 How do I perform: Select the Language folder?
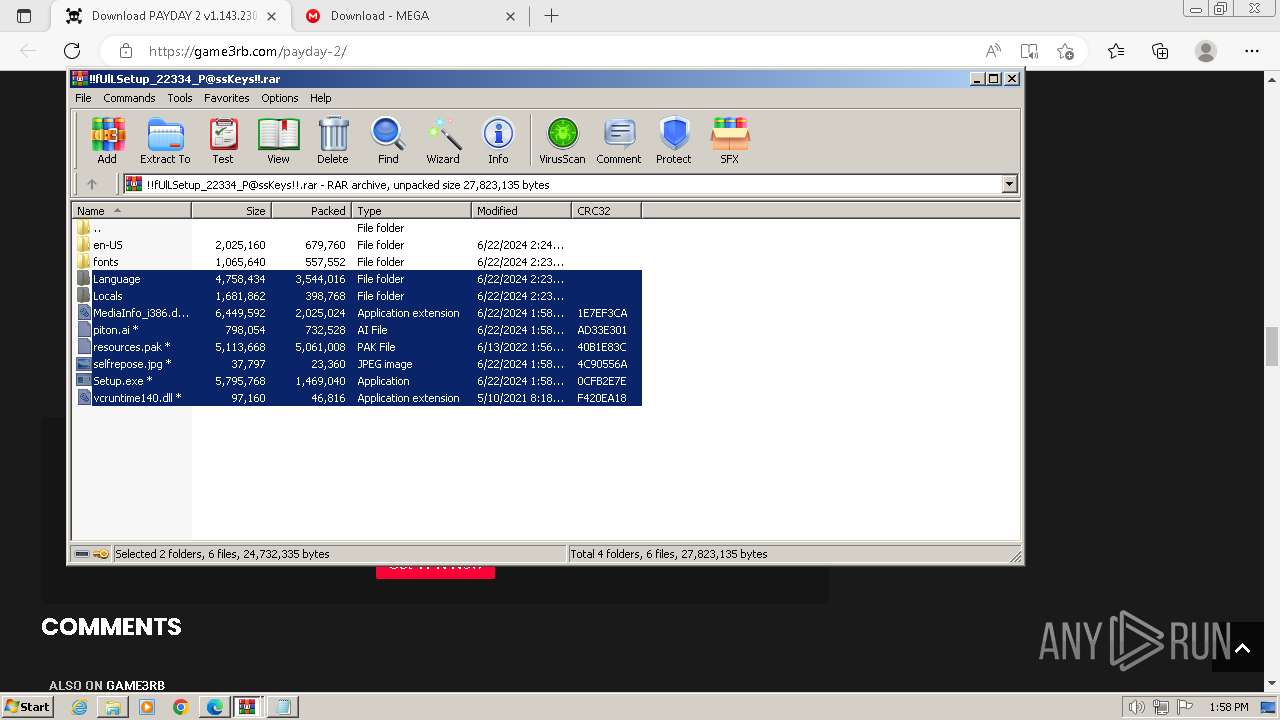click(357, 279)
